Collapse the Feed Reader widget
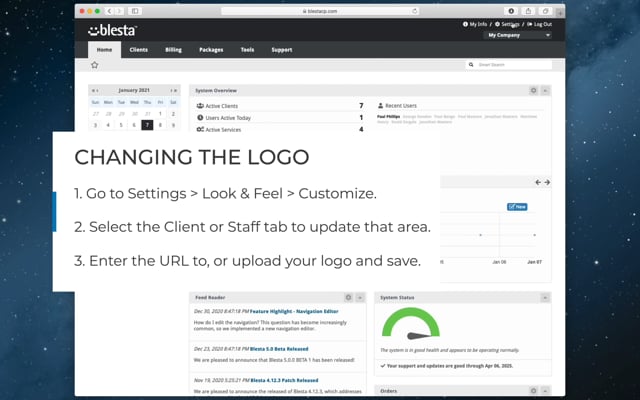Screen dimensions: 640x400 click(360, 297)
